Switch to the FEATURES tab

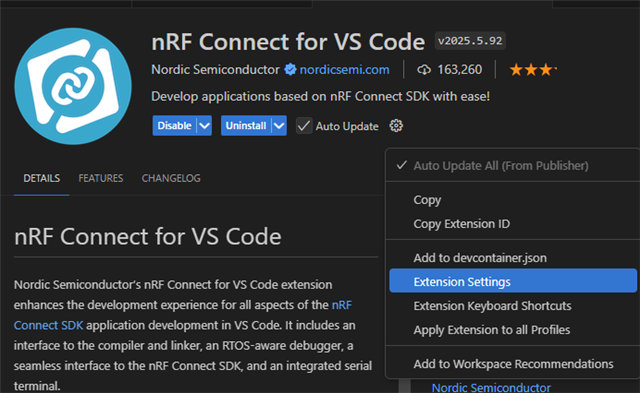tap(101, 178)
